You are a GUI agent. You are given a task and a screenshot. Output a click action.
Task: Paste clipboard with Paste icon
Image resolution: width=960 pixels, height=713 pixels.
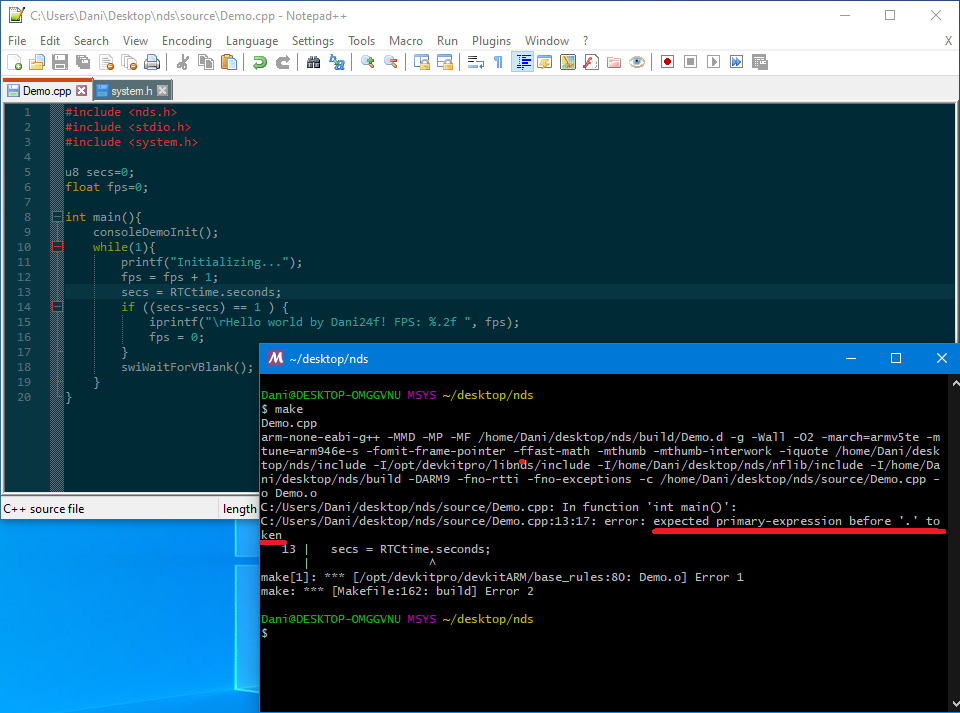[x=229, y=62]
